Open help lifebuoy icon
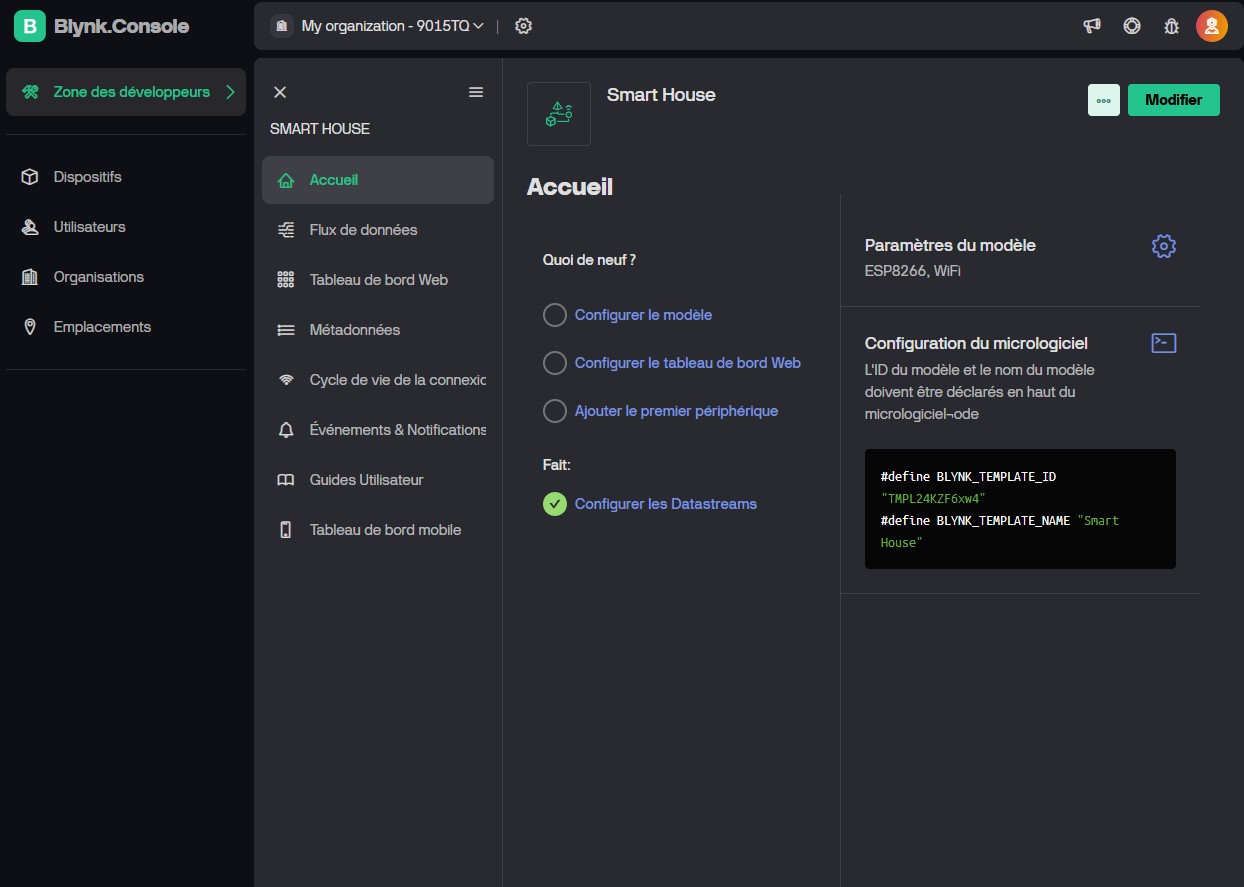This screenshot has width=1244, height=887. 1132,26
